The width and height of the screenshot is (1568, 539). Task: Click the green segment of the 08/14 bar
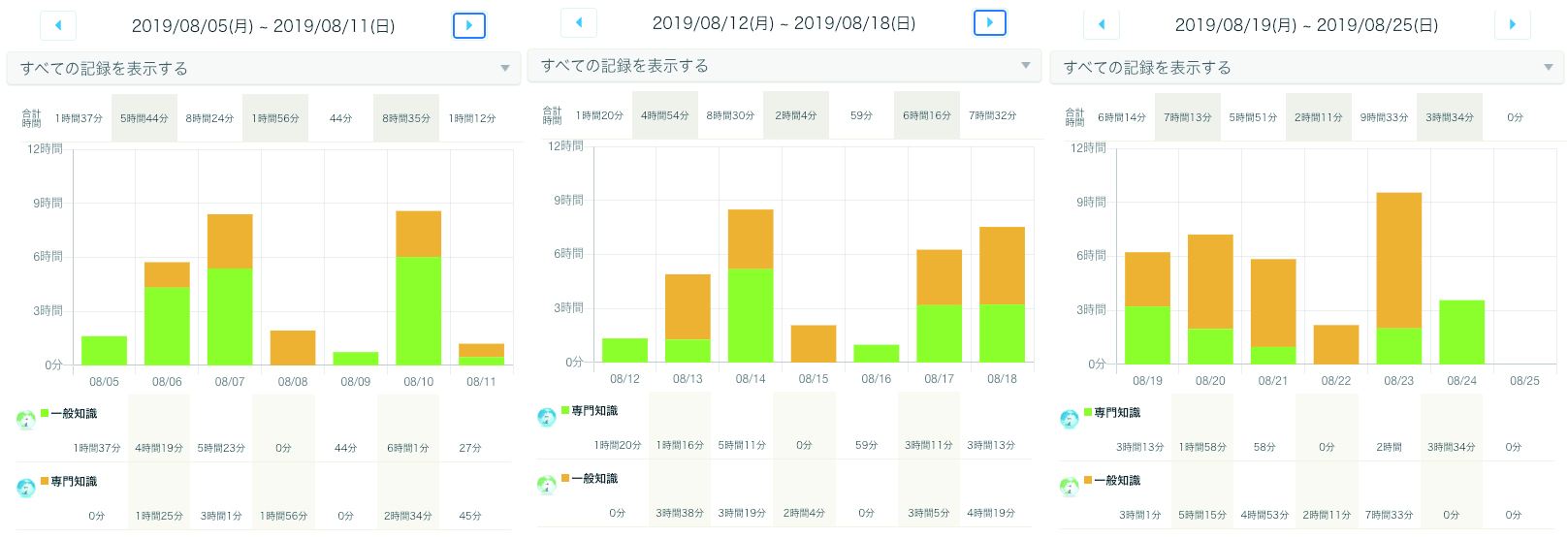tap(751, 315)
